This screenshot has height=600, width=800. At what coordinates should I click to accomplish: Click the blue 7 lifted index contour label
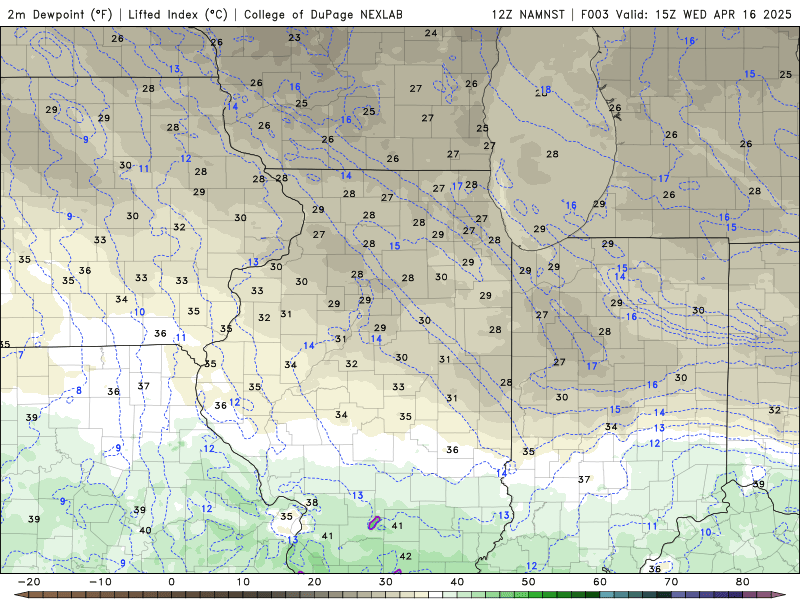[x=21, y=355]
